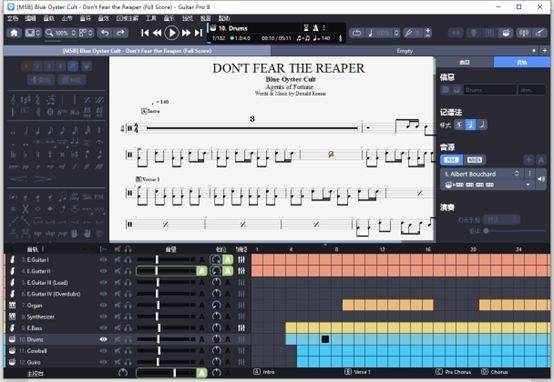Screen dimensions: 554x382
Task: Select the E.Guitar III (Lead) track
Action: point(47,282)
